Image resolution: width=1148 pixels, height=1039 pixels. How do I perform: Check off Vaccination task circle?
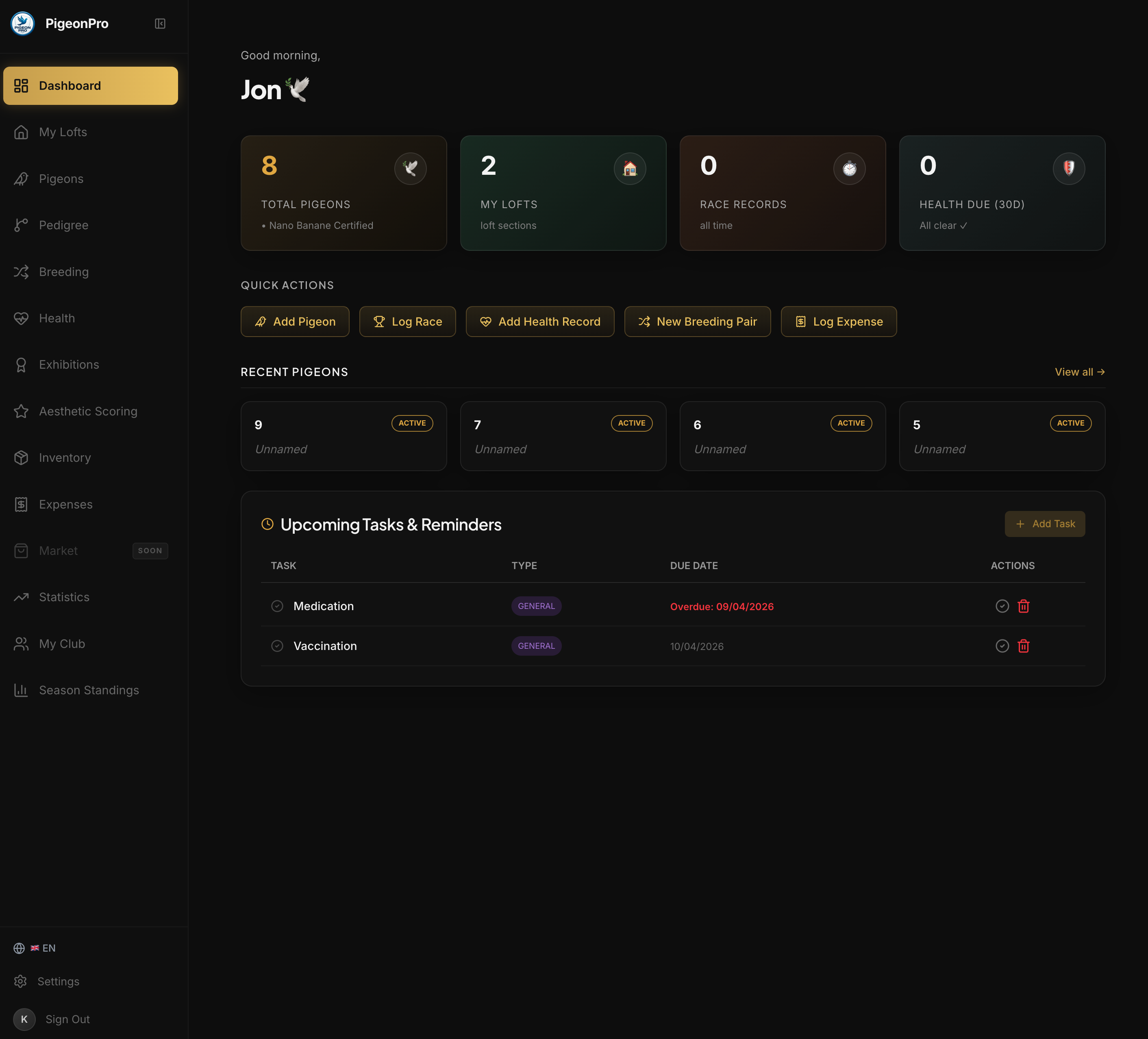pyautogui.click(x=277, y=646)
